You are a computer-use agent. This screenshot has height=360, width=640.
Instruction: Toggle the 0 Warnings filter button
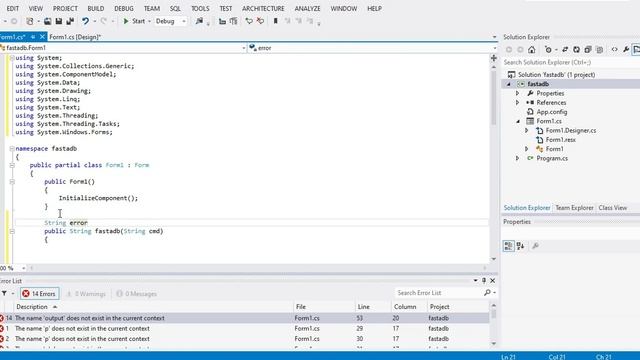[86, 293]
